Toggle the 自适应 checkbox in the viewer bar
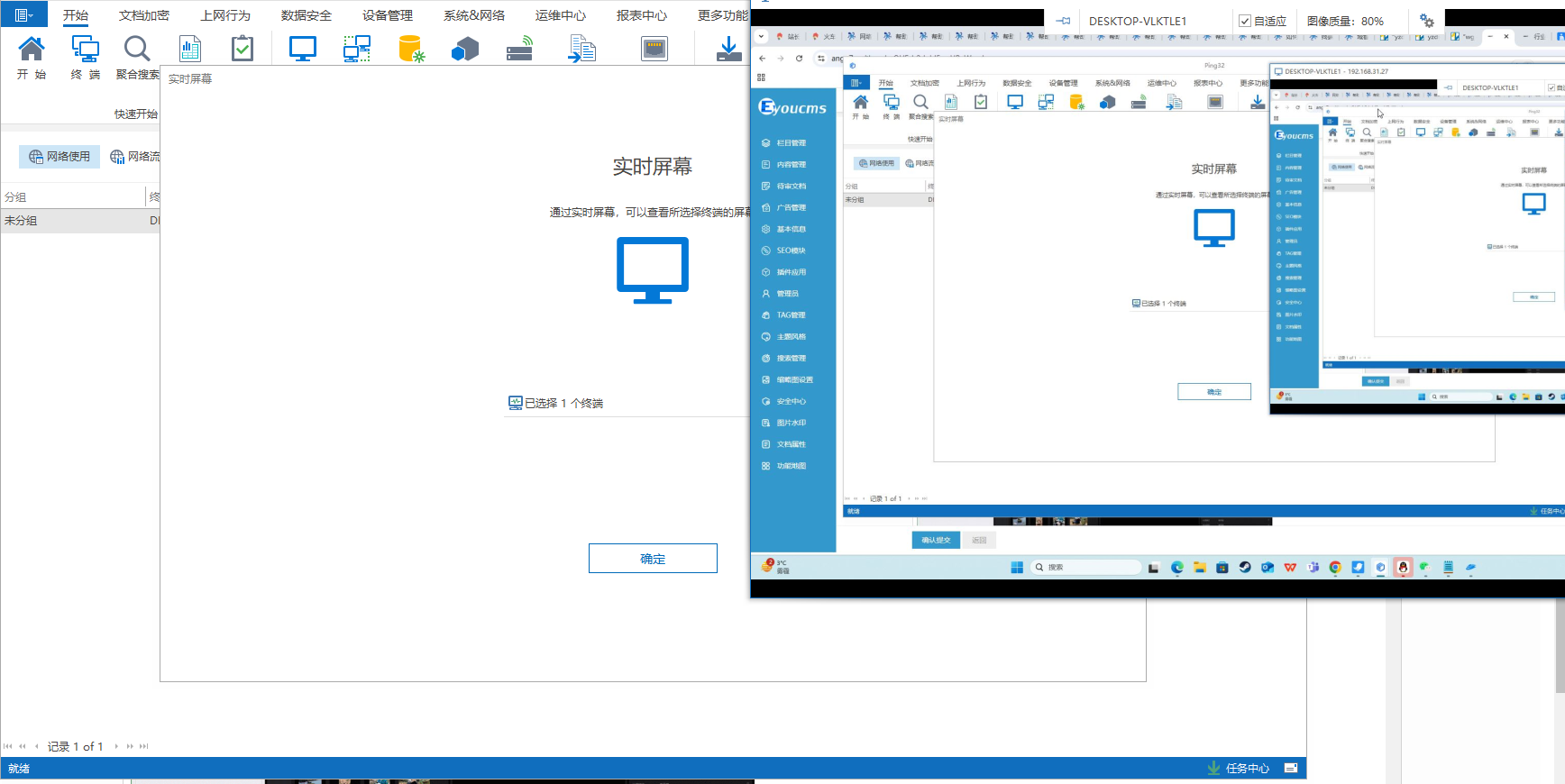 tap(1245, 21)
